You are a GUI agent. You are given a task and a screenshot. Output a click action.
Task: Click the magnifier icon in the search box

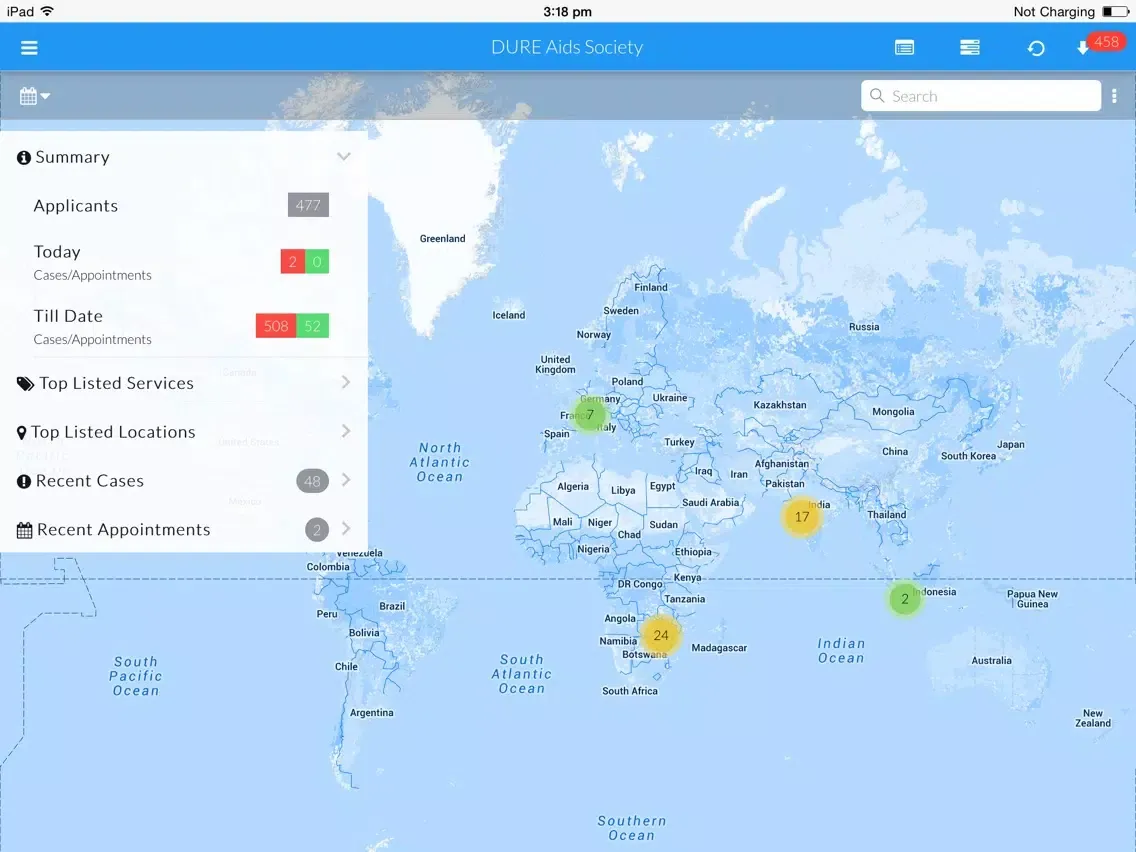[877, 96]
